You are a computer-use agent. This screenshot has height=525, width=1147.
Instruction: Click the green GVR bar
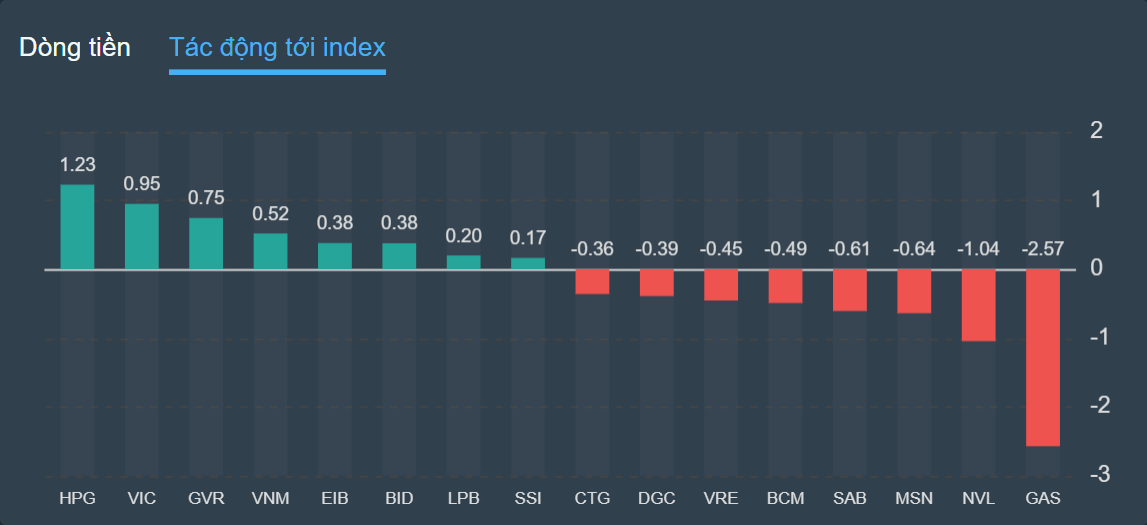coord(206,244)
